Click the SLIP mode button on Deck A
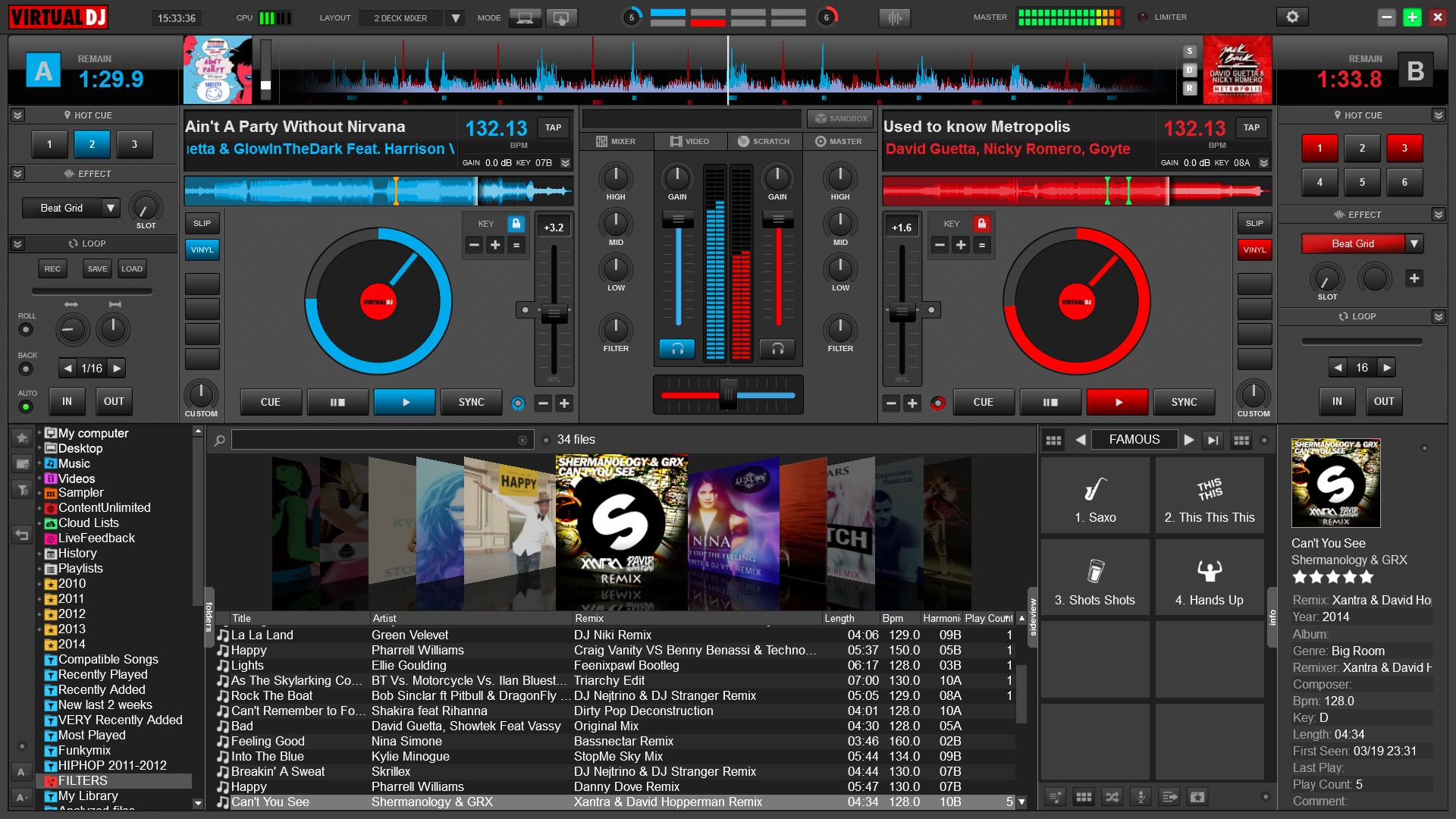 (x=201, y=224)
